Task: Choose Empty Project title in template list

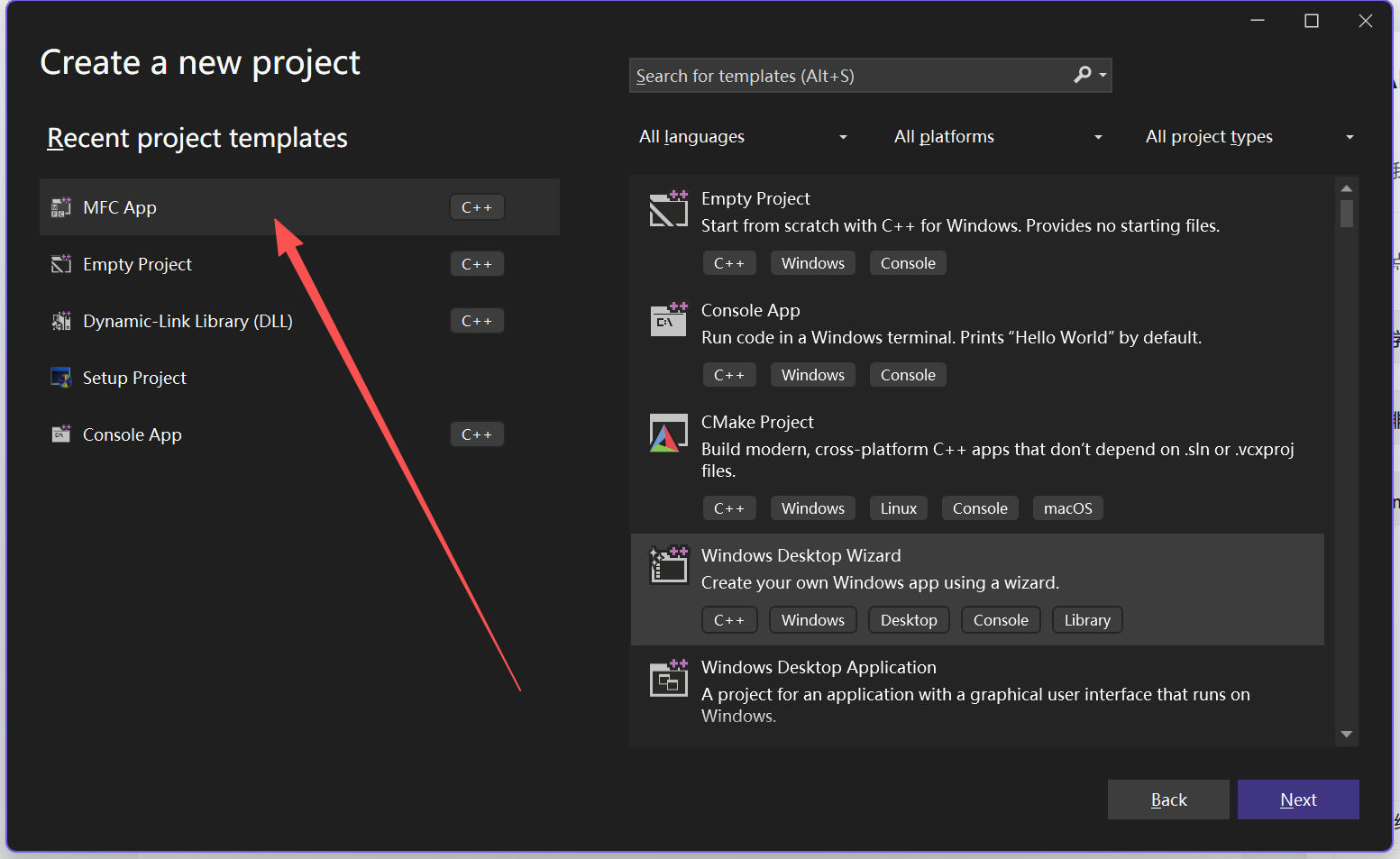Action: pos(755,198)
